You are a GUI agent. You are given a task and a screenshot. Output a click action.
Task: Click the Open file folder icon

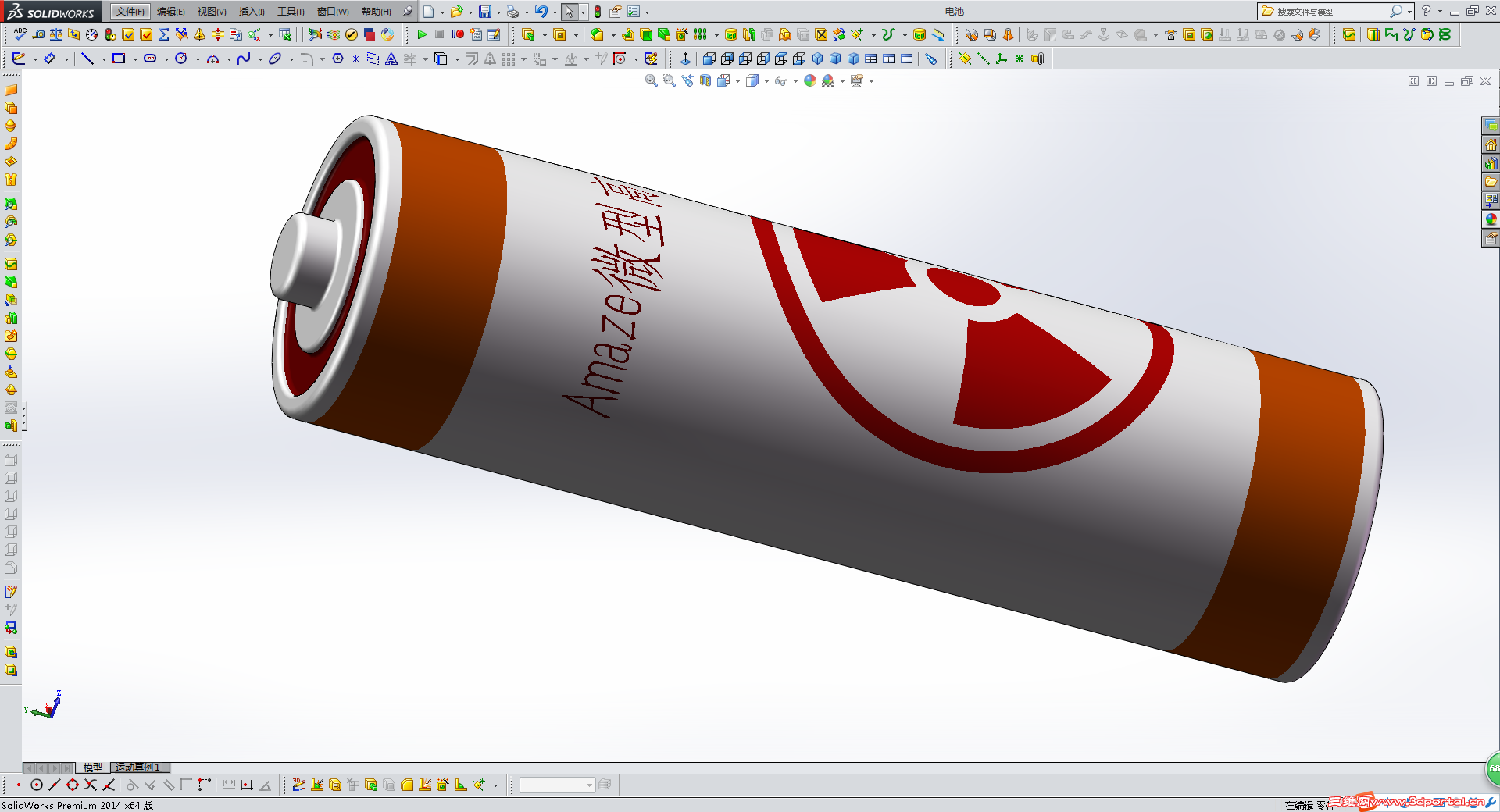click(456, 12)
